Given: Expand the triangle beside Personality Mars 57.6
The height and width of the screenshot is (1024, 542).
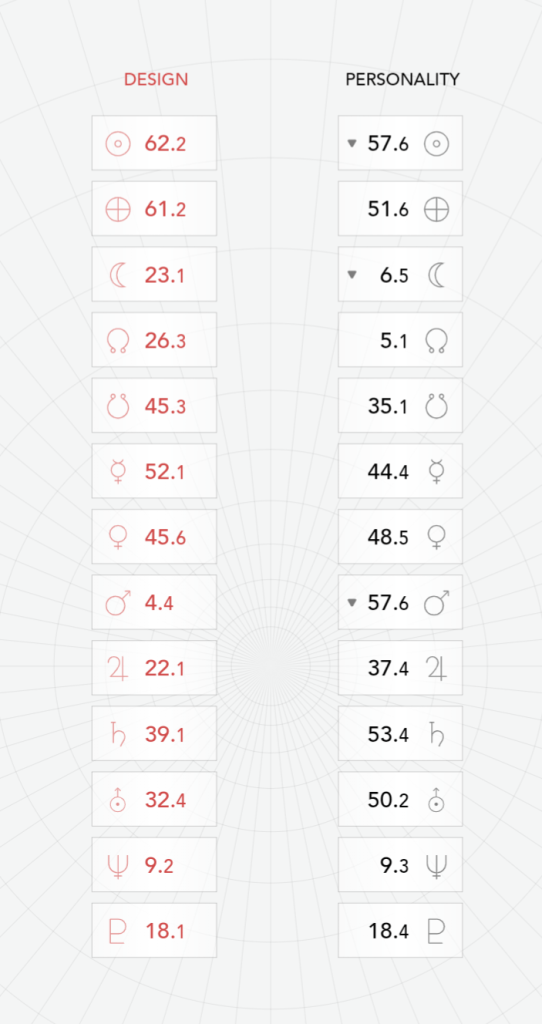Looking at the screenshot, I should (x=352, y=603).
